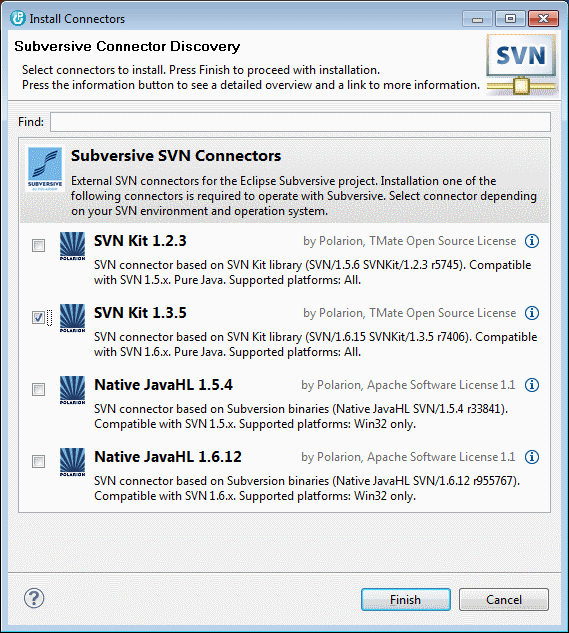569x633 pixels.
Task: Click JavaHL description mentioning r33841
Action: pos(301,416)
